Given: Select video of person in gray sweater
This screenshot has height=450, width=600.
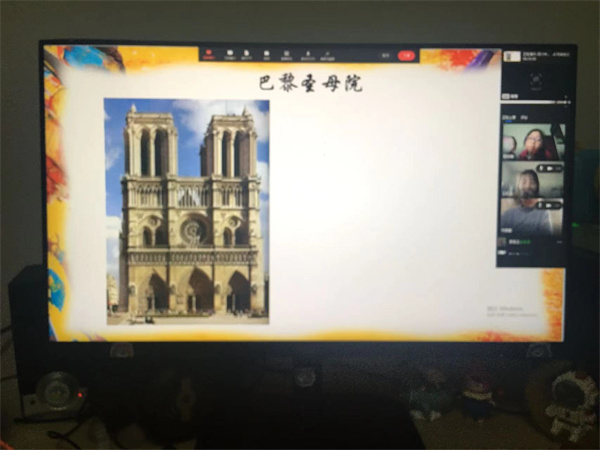Looking at the screenshot, I should point(531,217).
